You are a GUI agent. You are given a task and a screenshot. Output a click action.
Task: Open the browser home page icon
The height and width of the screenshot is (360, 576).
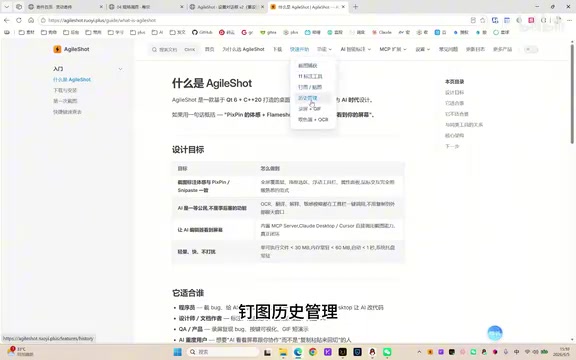pyautogui.click(x=31, y=20)
